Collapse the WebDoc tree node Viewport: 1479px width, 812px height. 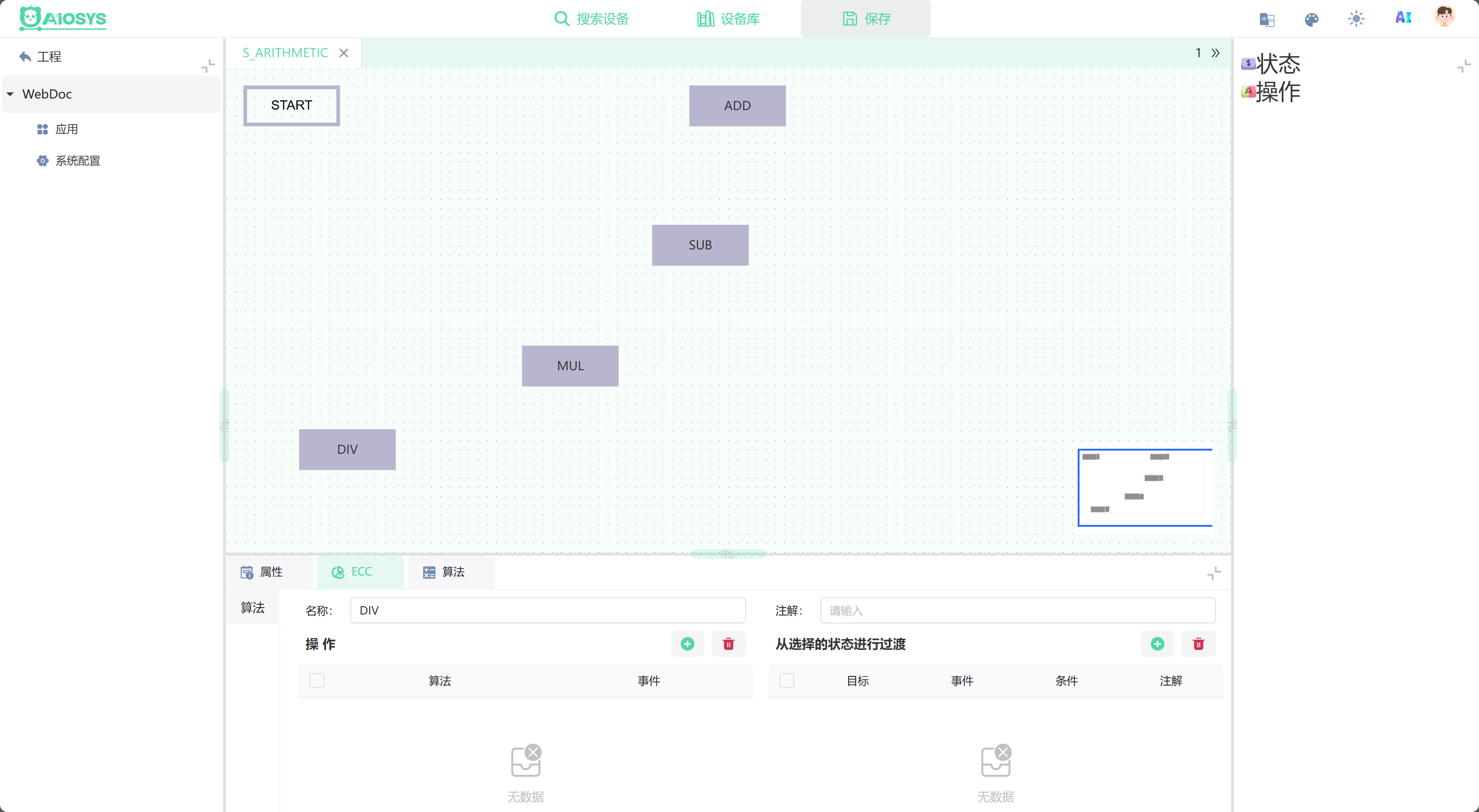[10, 94]
